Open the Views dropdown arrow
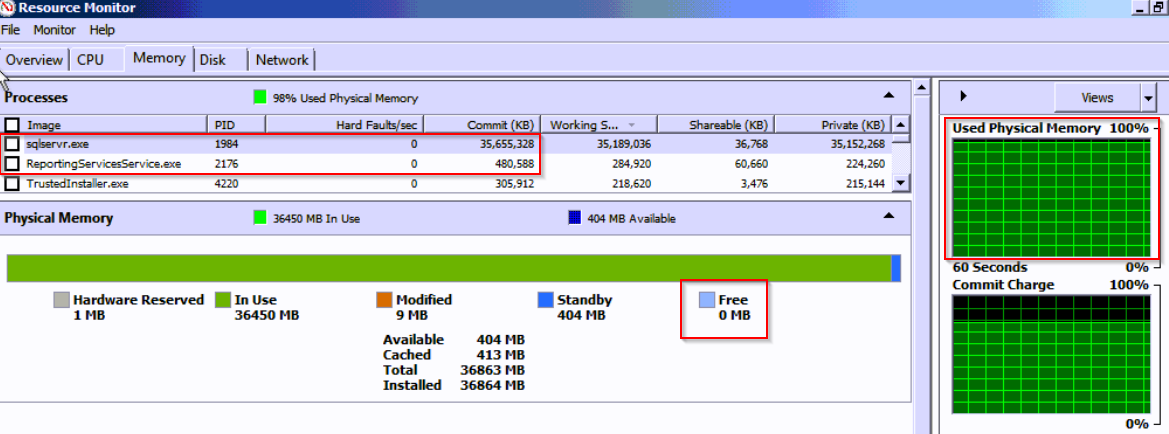 [1148, 98]
